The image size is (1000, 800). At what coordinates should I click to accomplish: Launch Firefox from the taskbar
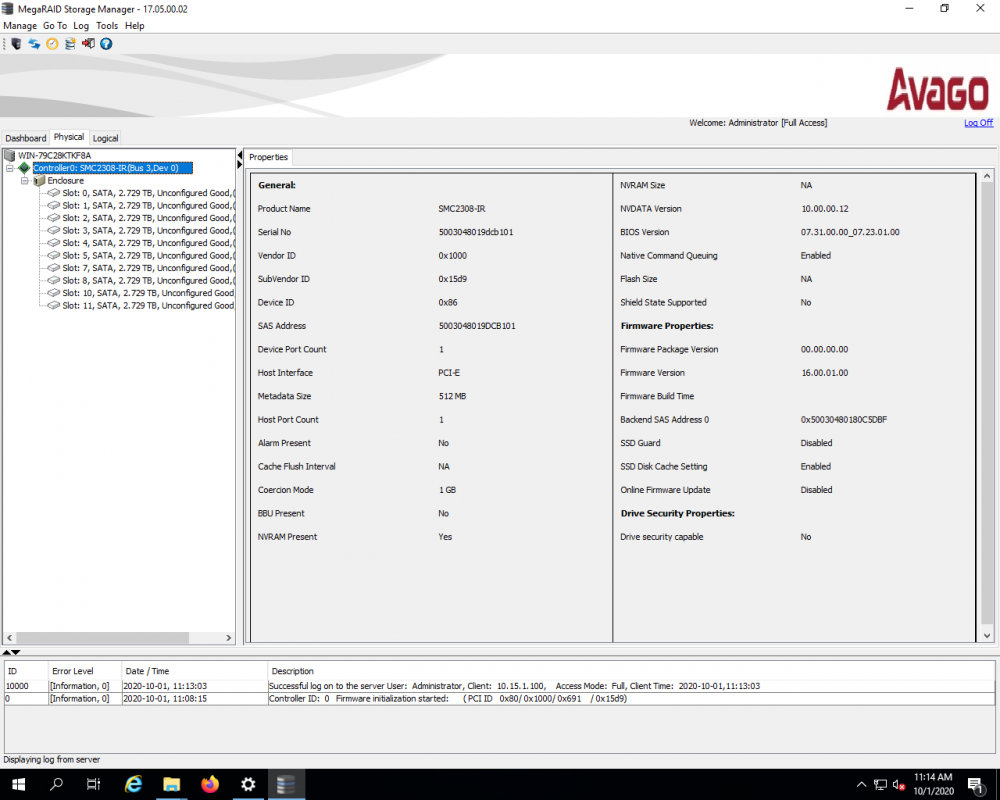(210, 784)
